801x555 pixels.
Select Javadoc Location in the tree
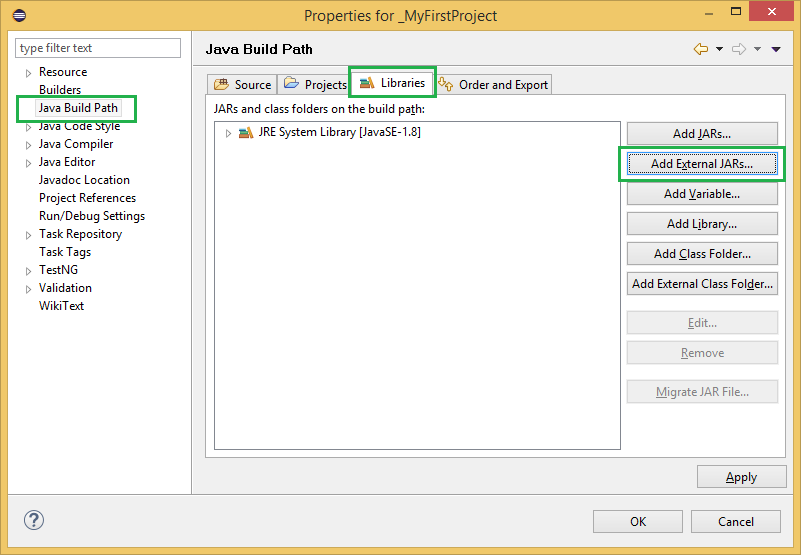[84, 180]
